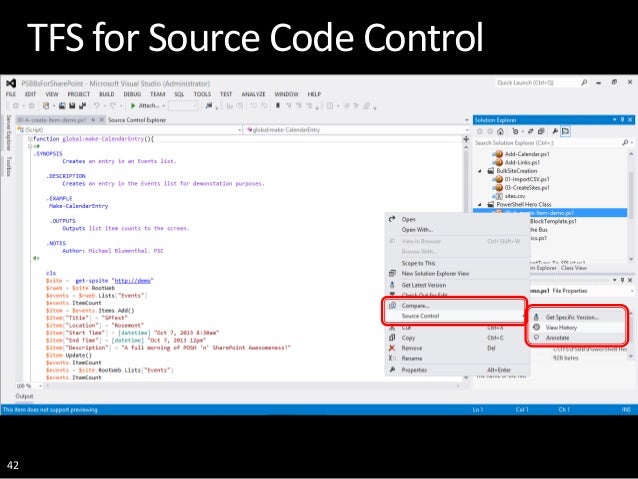Viewport: 638px width, 479px height.
Task: Open the Server Explorer side tab
Action: pos(8,133)
